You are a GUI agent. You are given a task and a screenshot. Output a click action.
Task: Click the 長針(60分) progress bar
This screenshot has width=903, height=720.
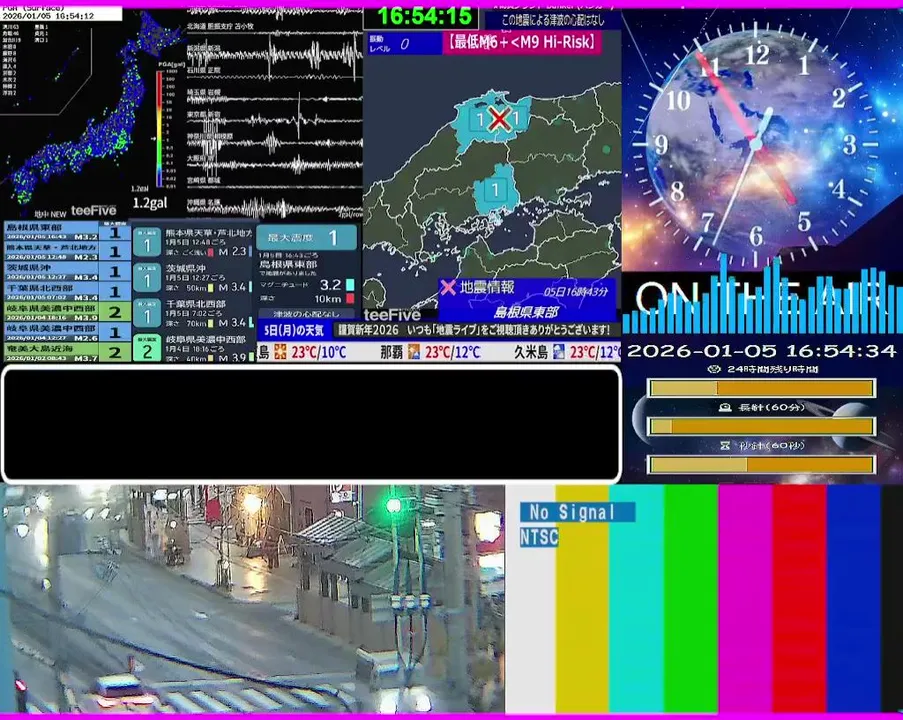coord(762,426)
